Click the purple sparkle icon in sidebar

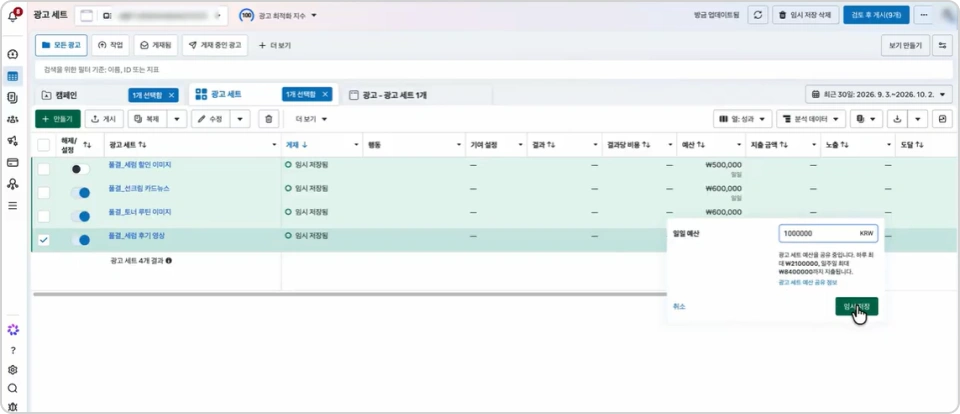click(12, 329)
